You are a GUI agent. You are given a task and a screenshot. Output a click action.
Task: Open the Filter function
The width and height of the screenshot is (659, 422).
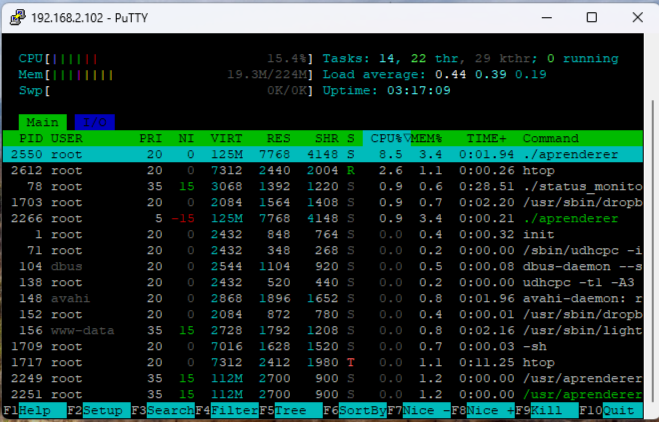[x=233, y=410]
